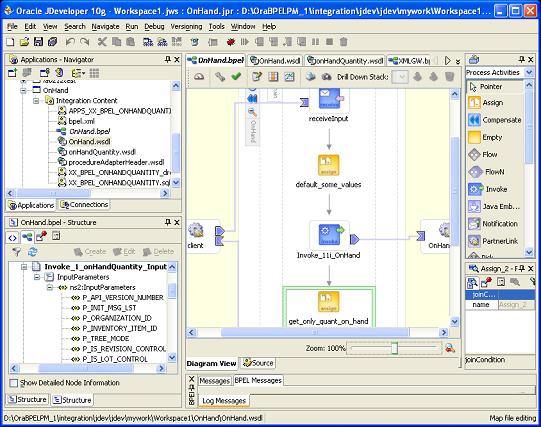Toggle Show Detailed Node Information checkbox
Screen dimensions: 541x427
coord(13,383)
